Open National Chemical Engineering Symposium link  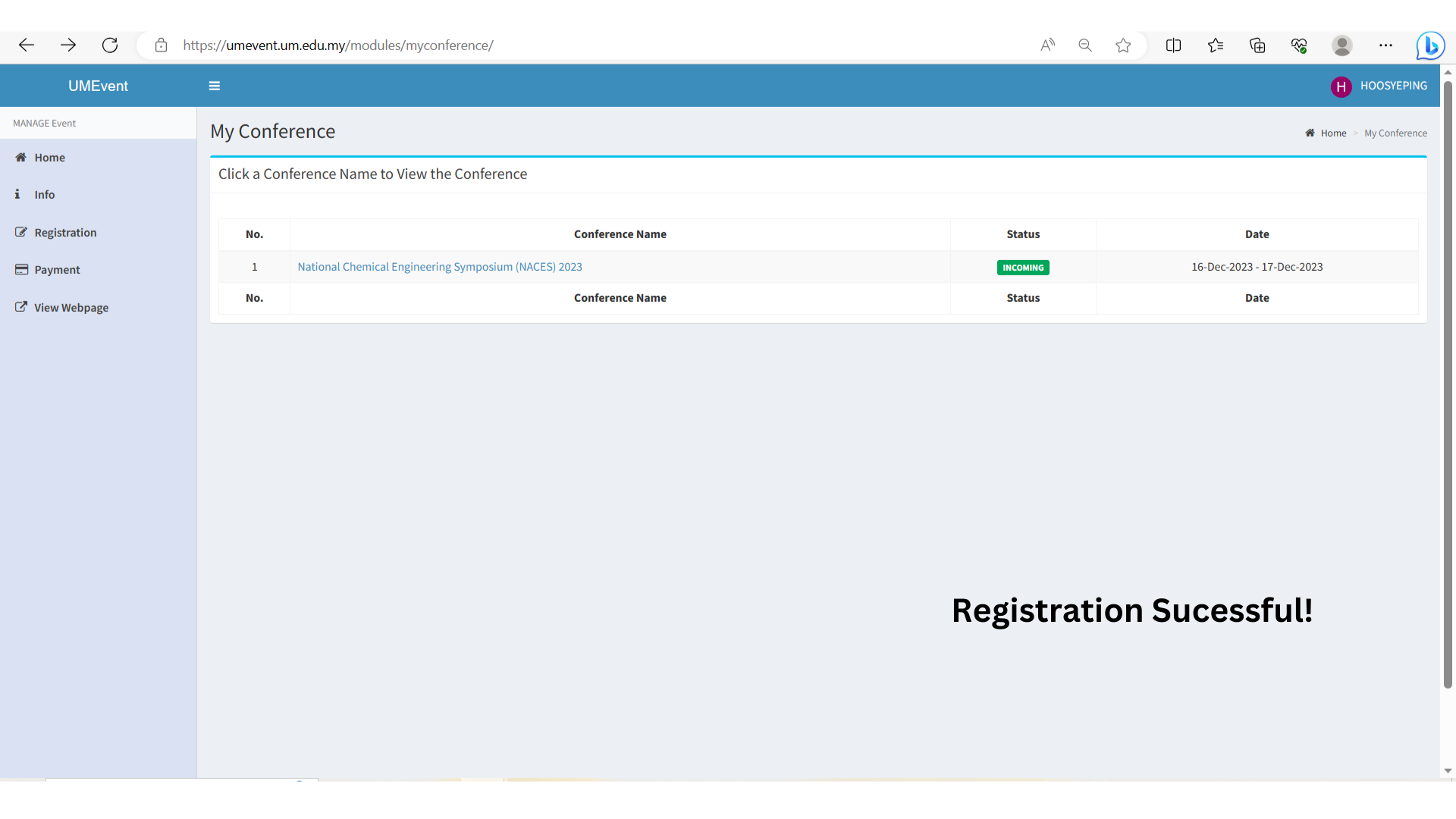(x=440, y=267)
